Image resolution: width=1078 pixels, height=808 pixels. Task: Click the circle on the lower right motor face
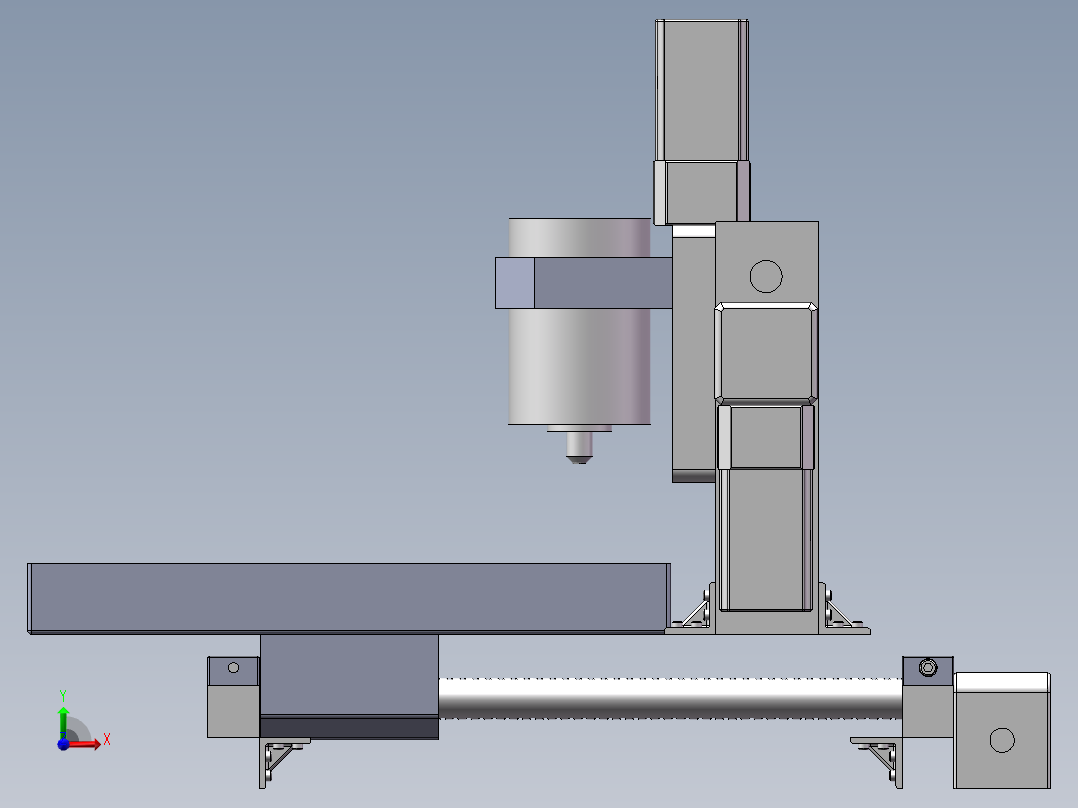[x=1002, y=740]
